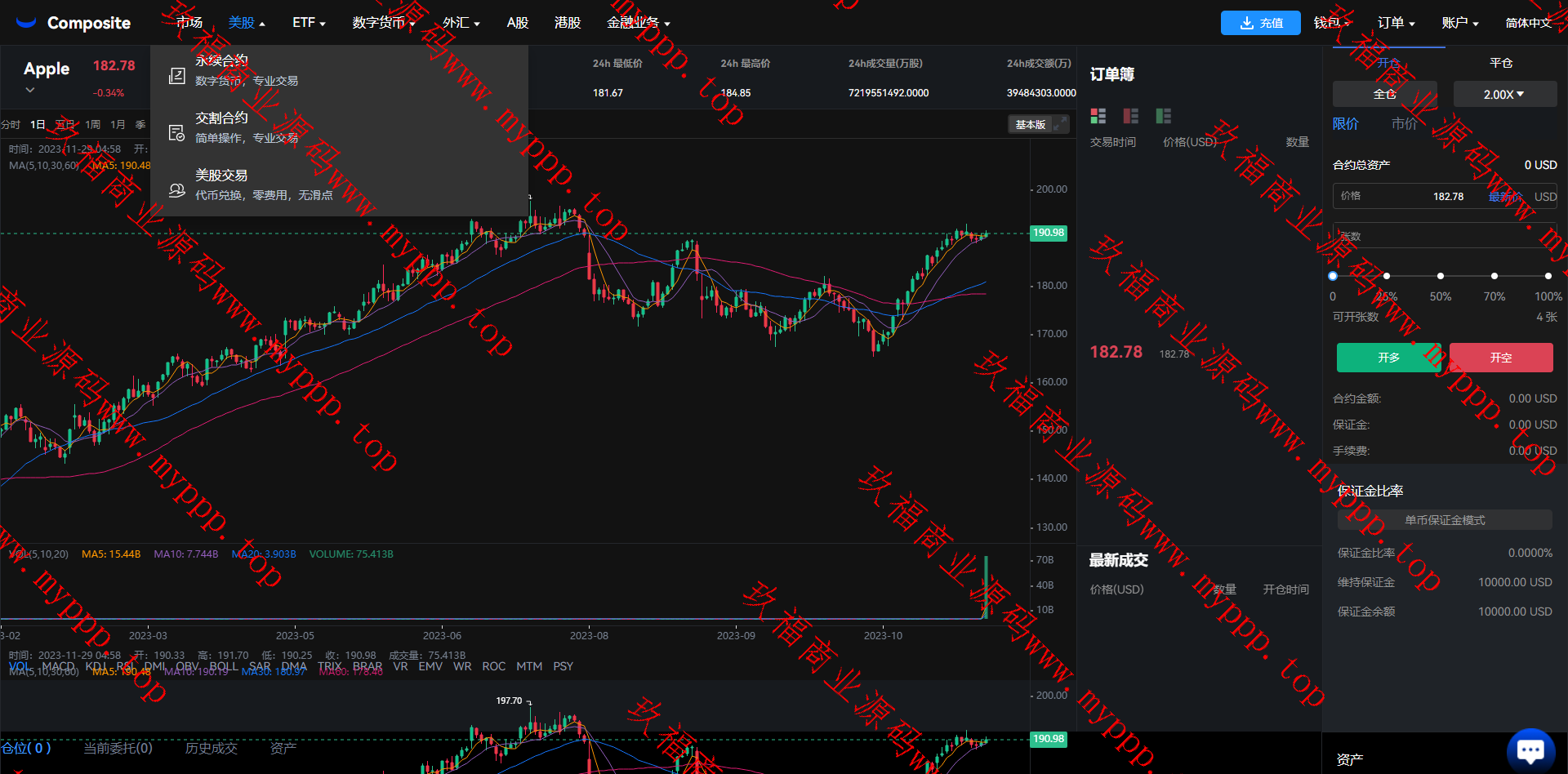Switch to the 开仓 open position tab
Image resolution: width=1568 pixels, height=774 pixels.
[x=1388, y=63]
